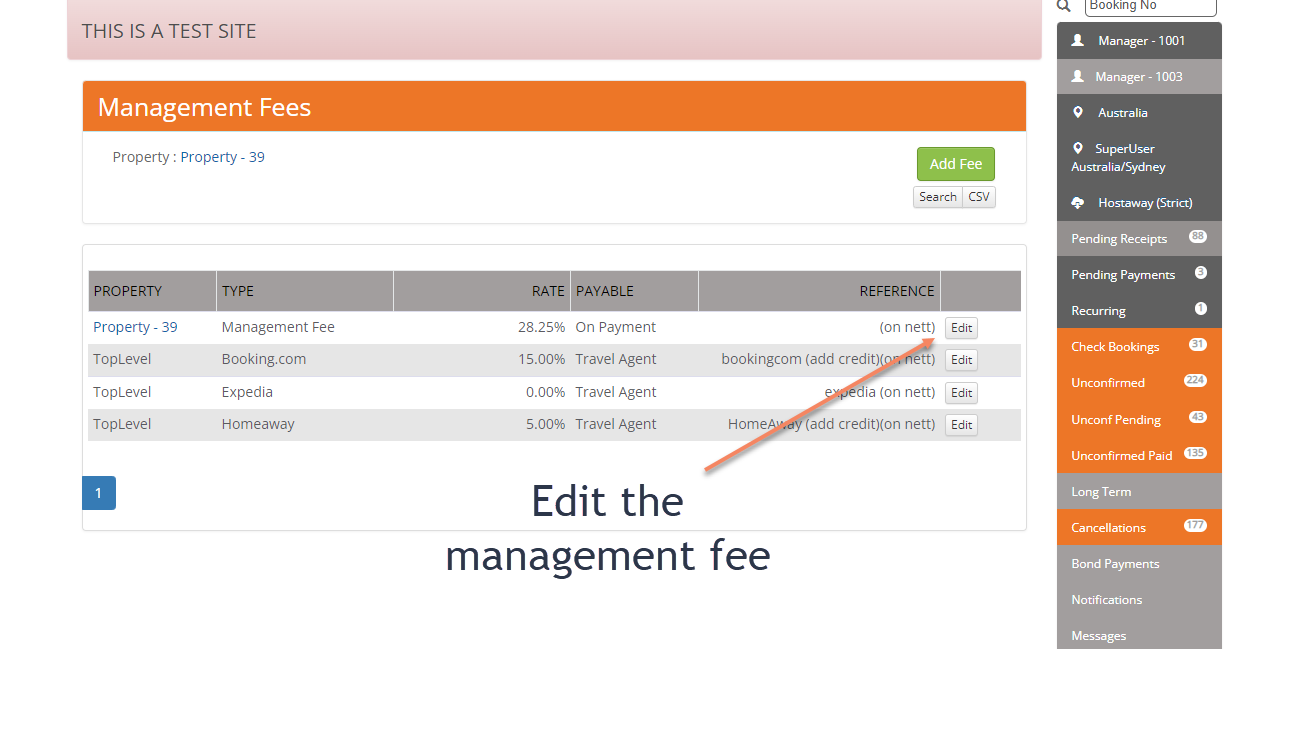Focus the Booking No search field
Screen dimensions: 1308x739
(x=1150, y=7)
